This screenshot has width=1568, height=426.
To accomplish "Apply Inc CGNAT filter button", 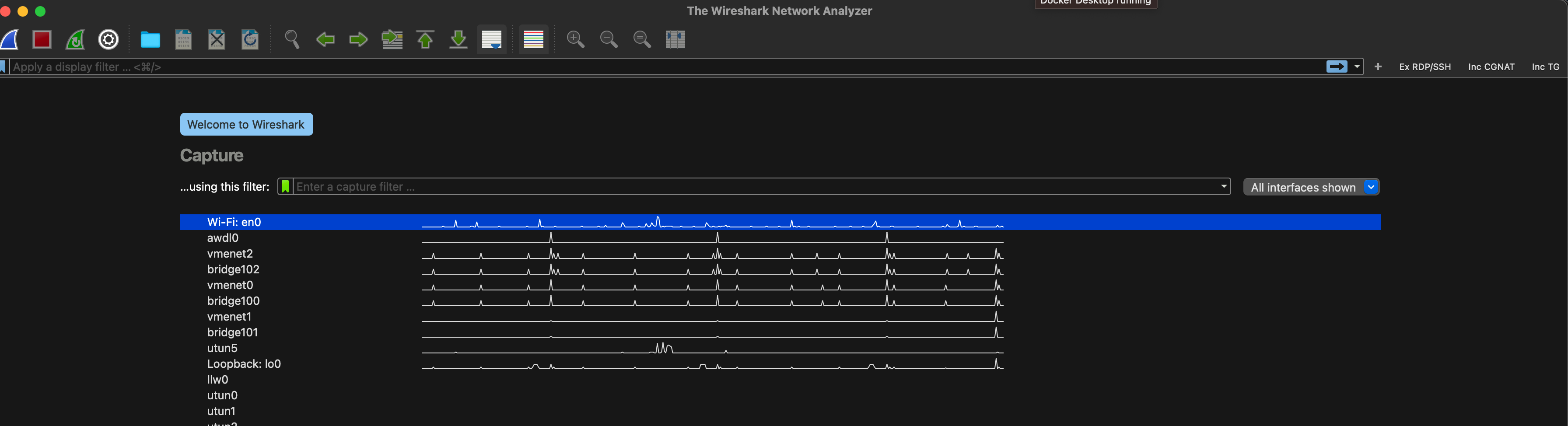I will 1491,67.
